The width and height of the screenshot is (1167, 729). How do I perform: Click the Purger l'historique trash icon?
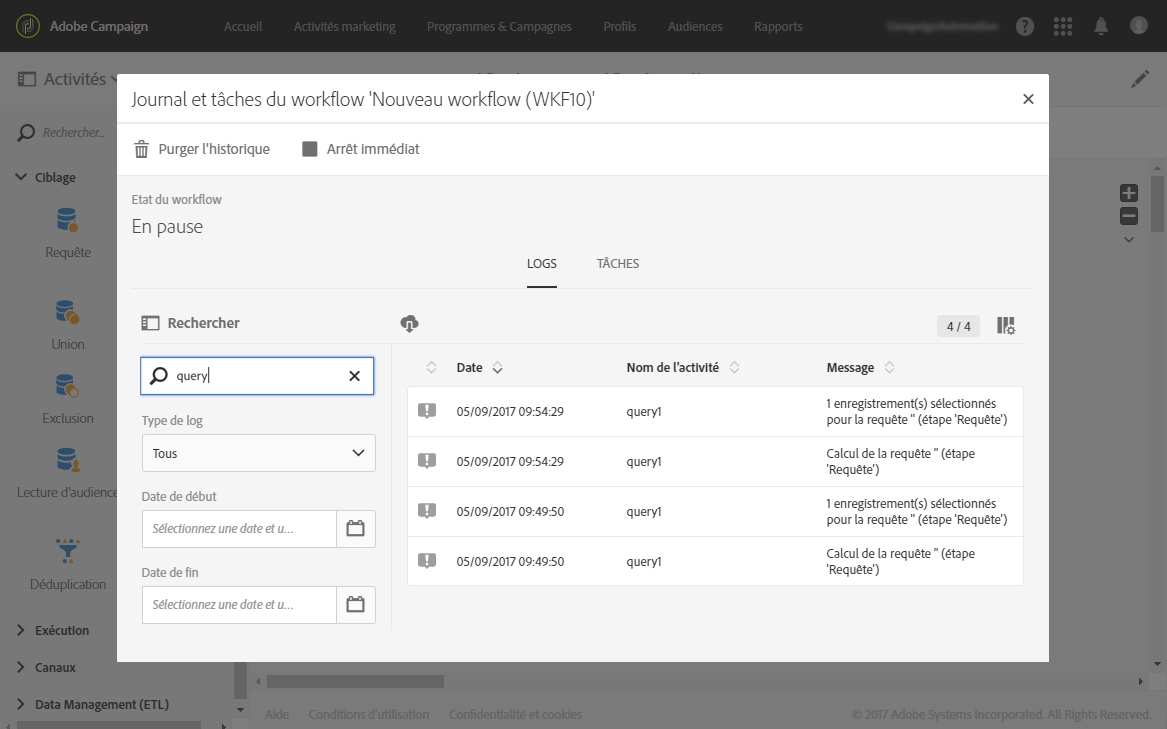(142, 149)
